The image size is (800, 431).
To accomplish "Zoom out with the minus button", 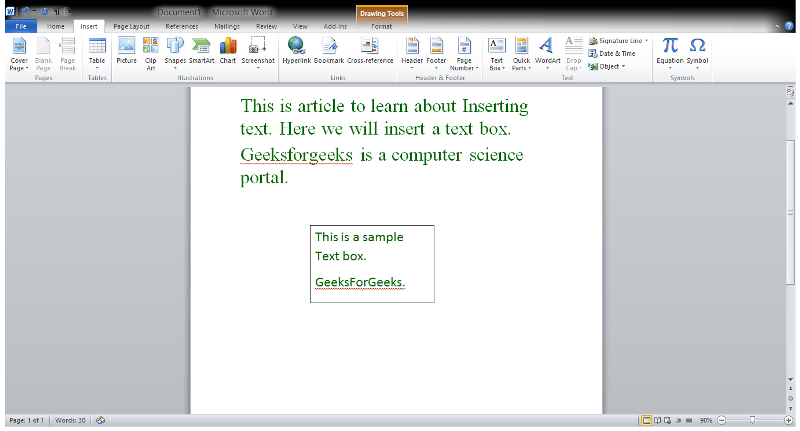I will (x=721, y=420).
